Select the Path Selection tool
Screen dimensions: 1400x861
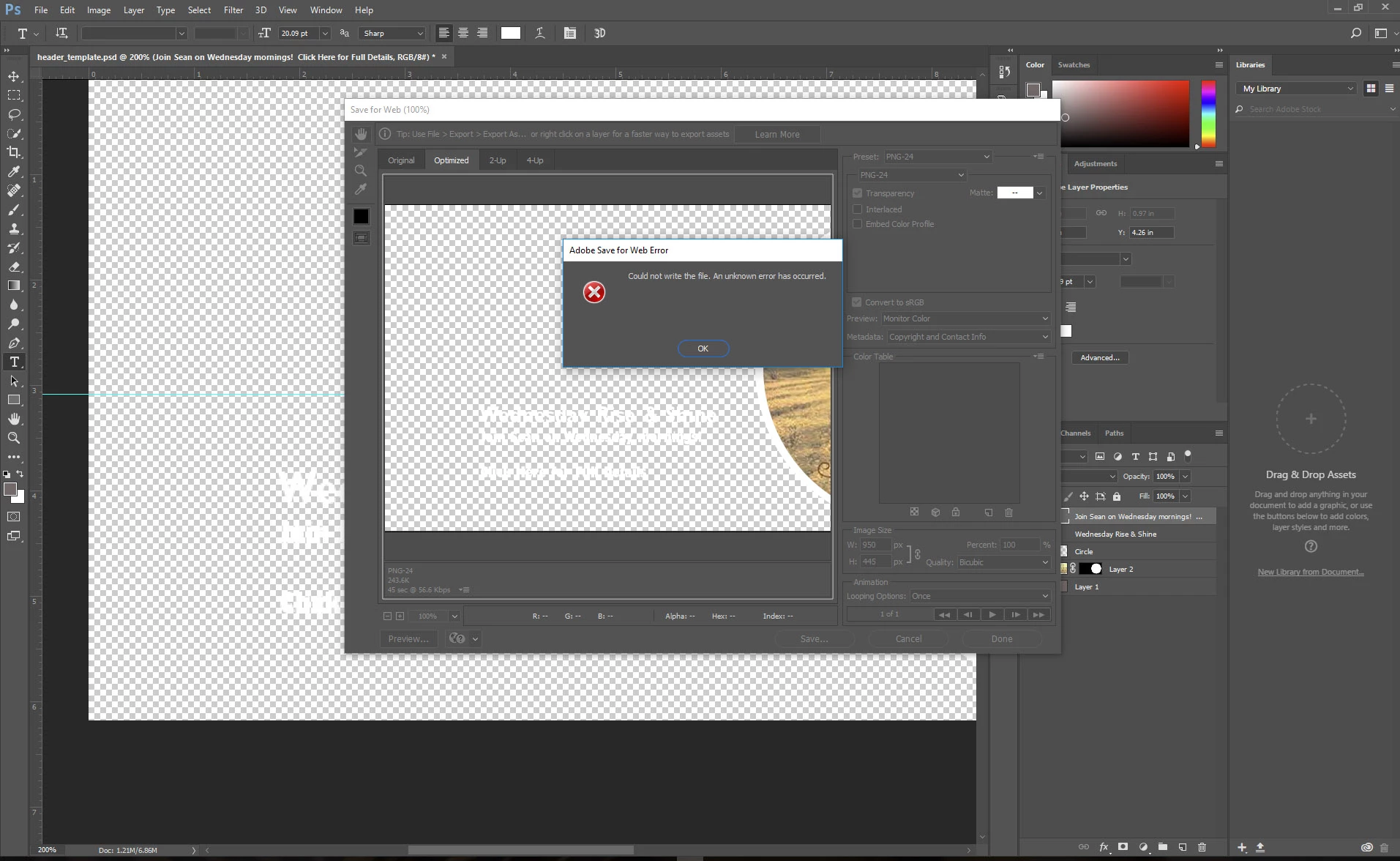[x=14, y=381]
